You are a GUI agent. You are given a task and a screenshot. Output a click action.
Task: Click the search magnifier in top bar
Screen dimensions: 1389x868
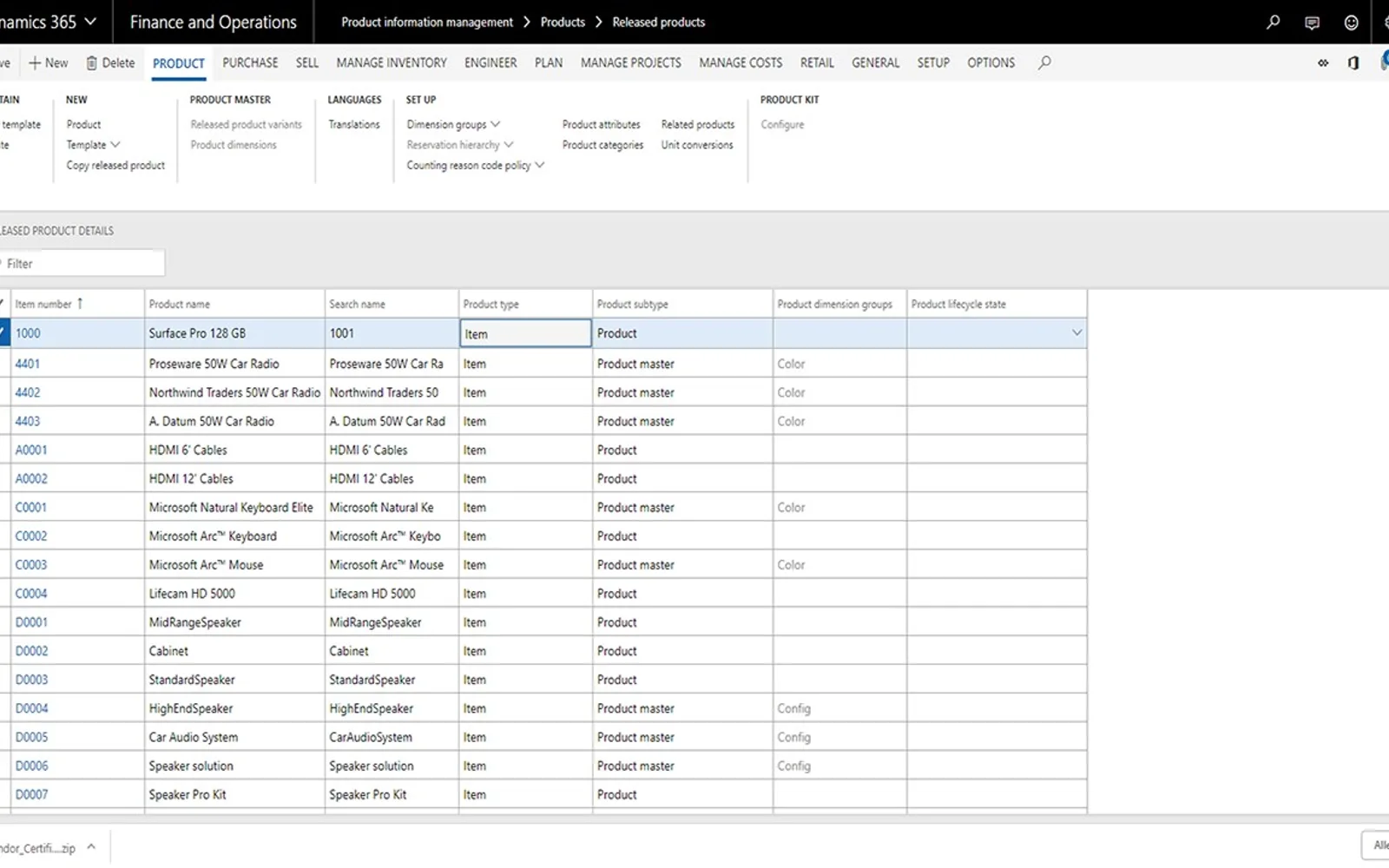point(1273,23)
